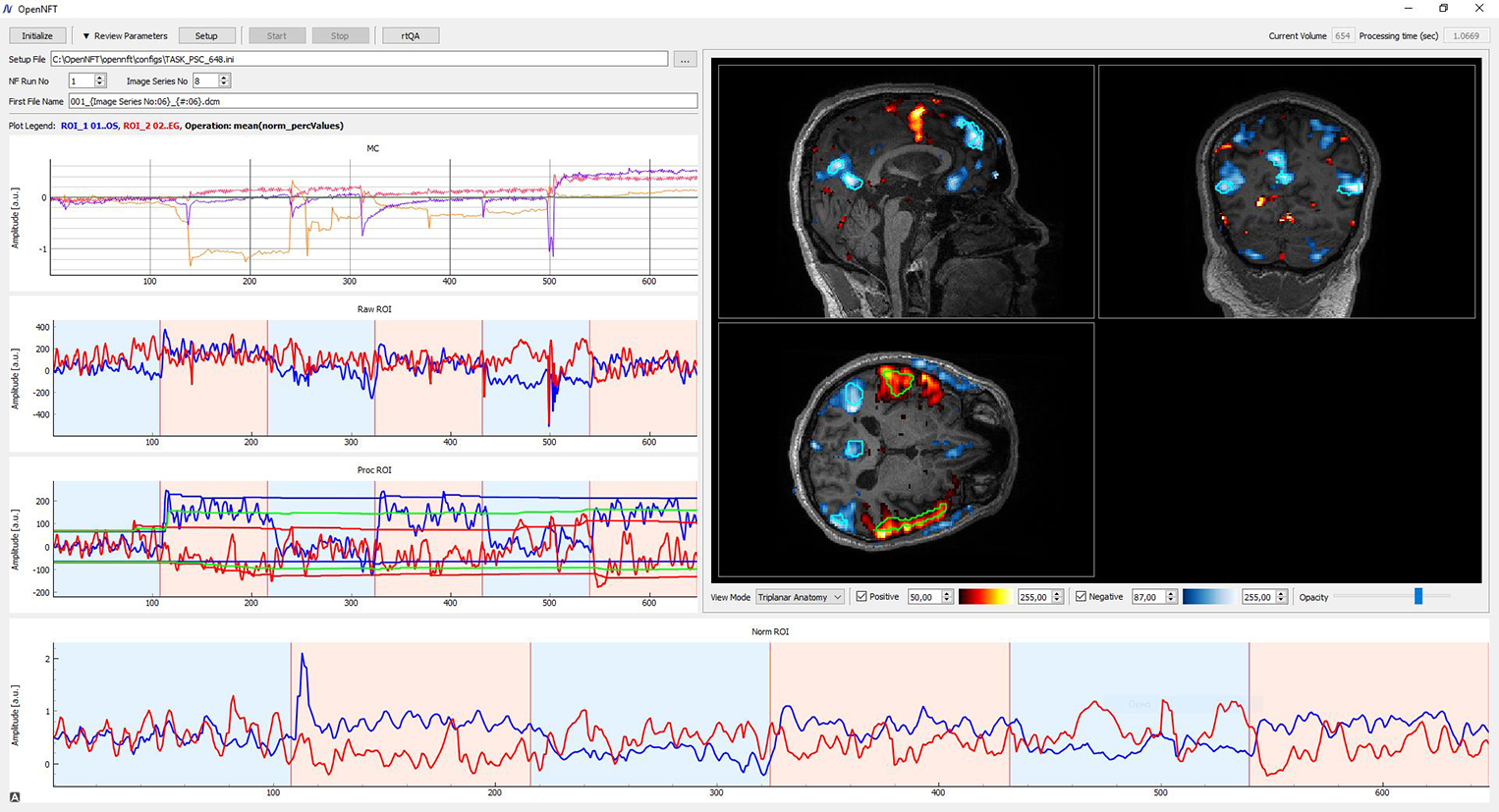Open the rtQA window

click(411, 36)
